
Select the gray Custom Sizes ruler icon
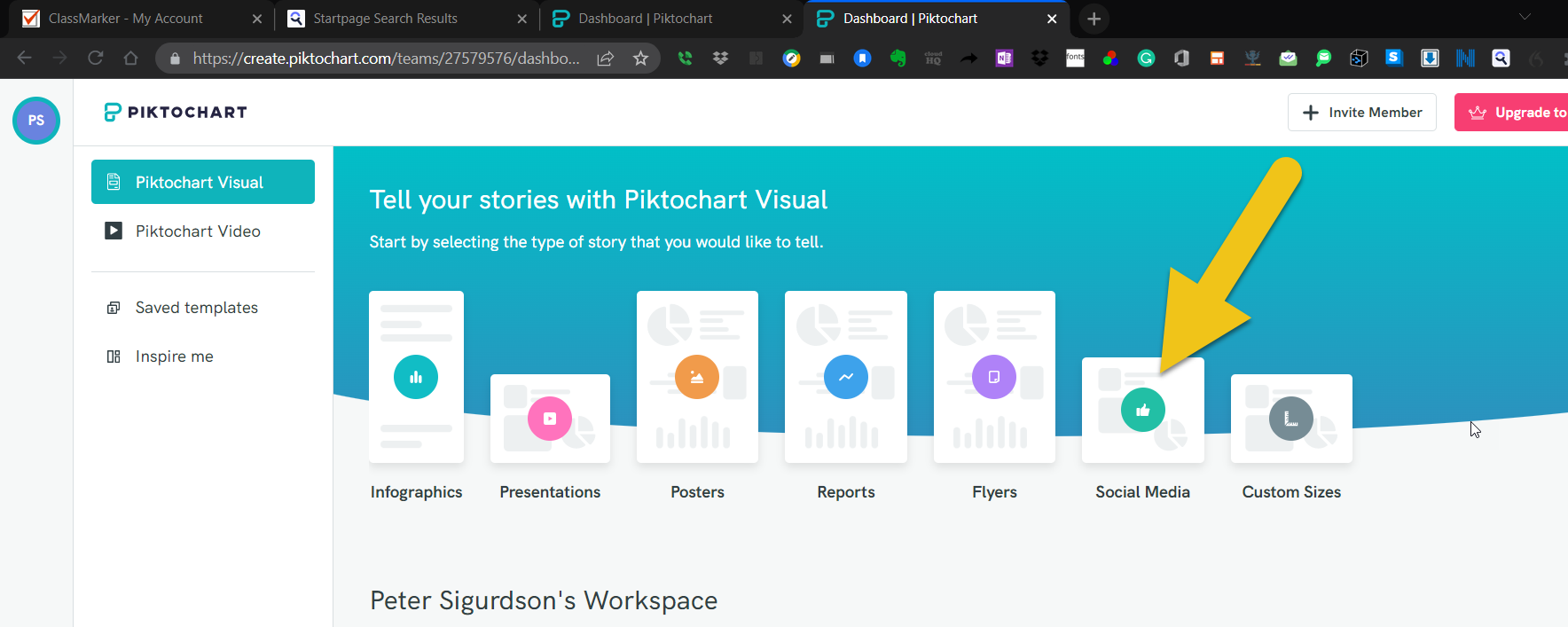tap(1291, 419)
